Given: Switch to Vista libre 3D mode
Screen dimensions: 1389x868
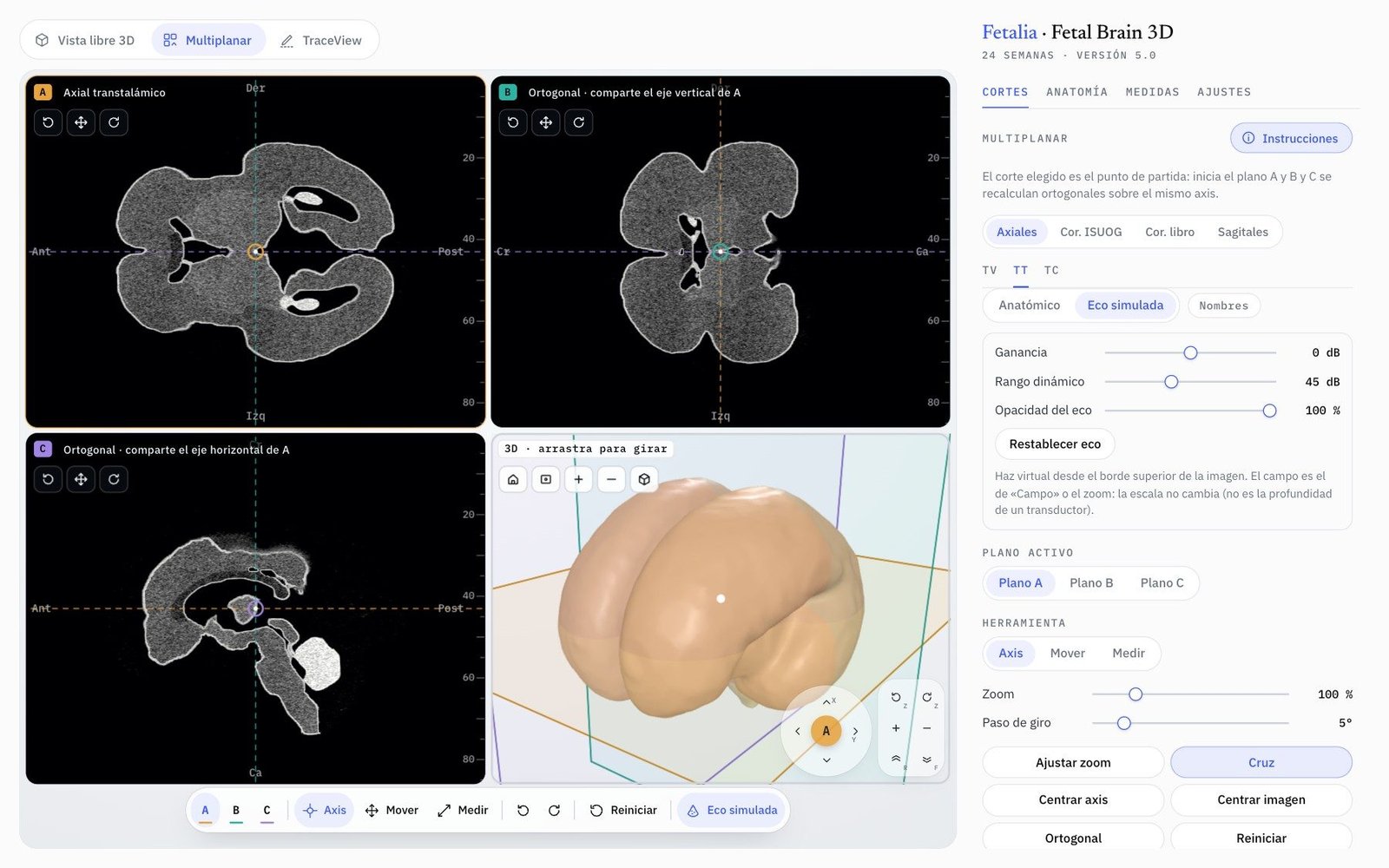Looking at the screenshot, I should [x=85, y=40].
